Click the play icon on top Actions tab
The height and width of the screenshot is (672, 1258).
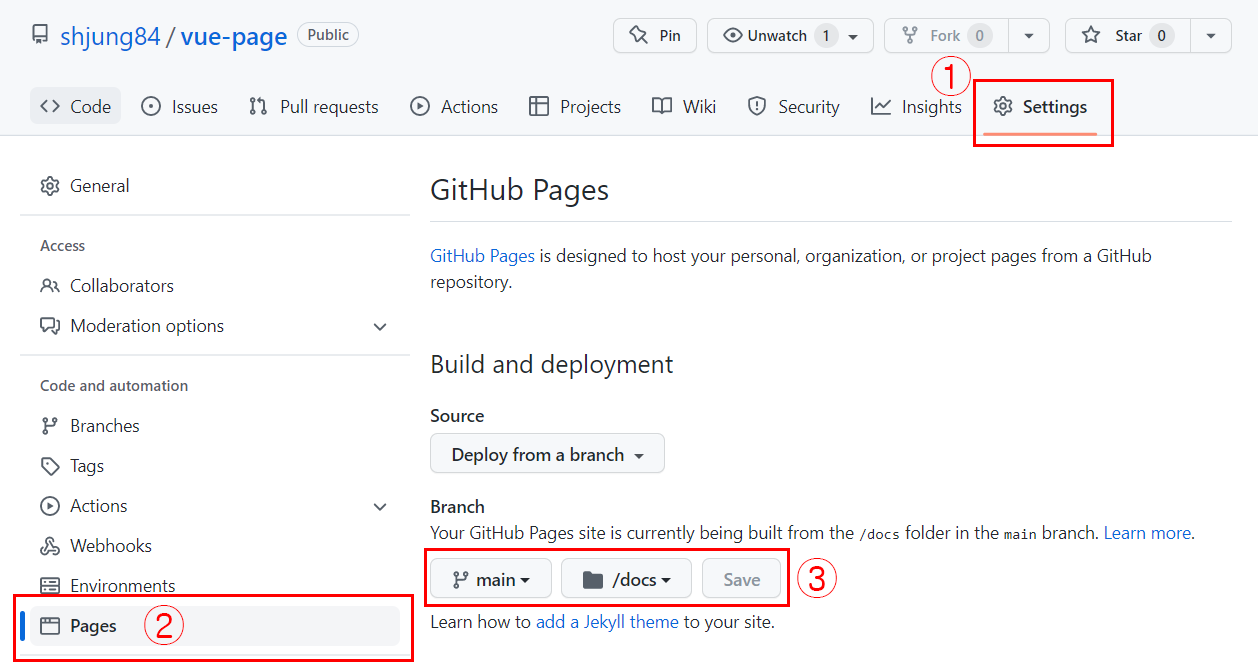(x=420, y=106)
